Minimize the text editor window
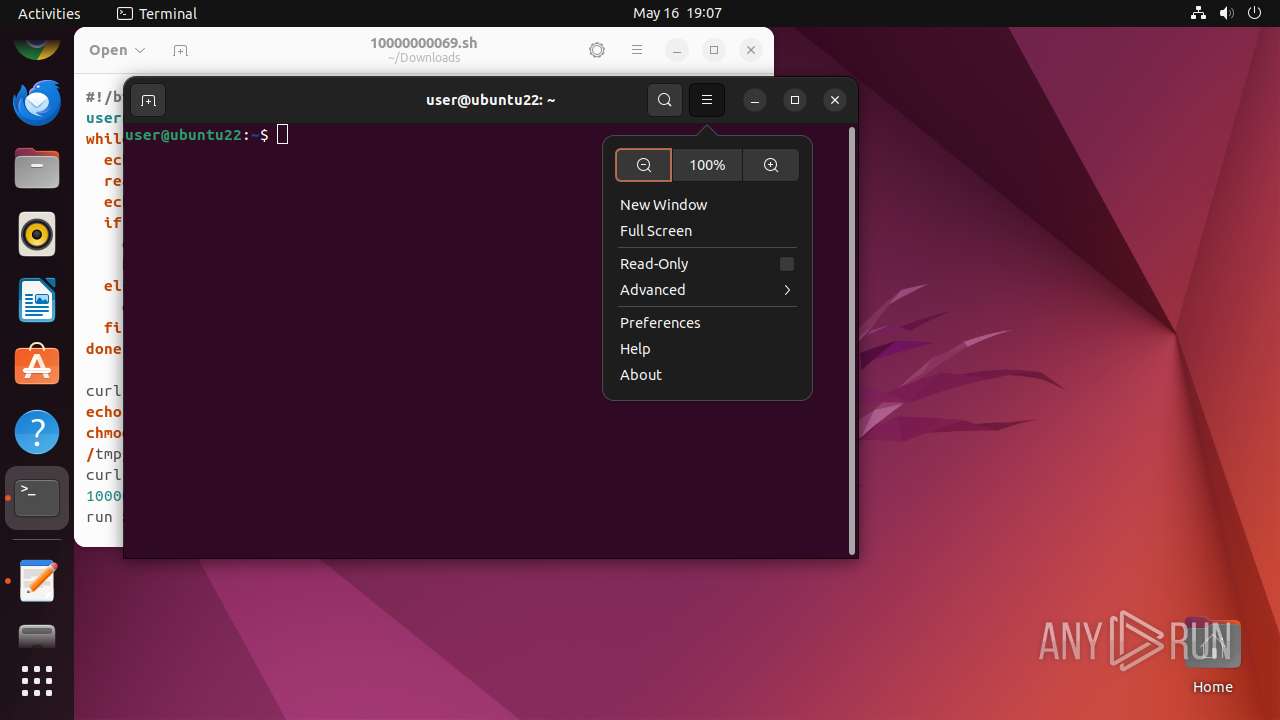The image size is (1280, 720). click(x=677, y=50)
